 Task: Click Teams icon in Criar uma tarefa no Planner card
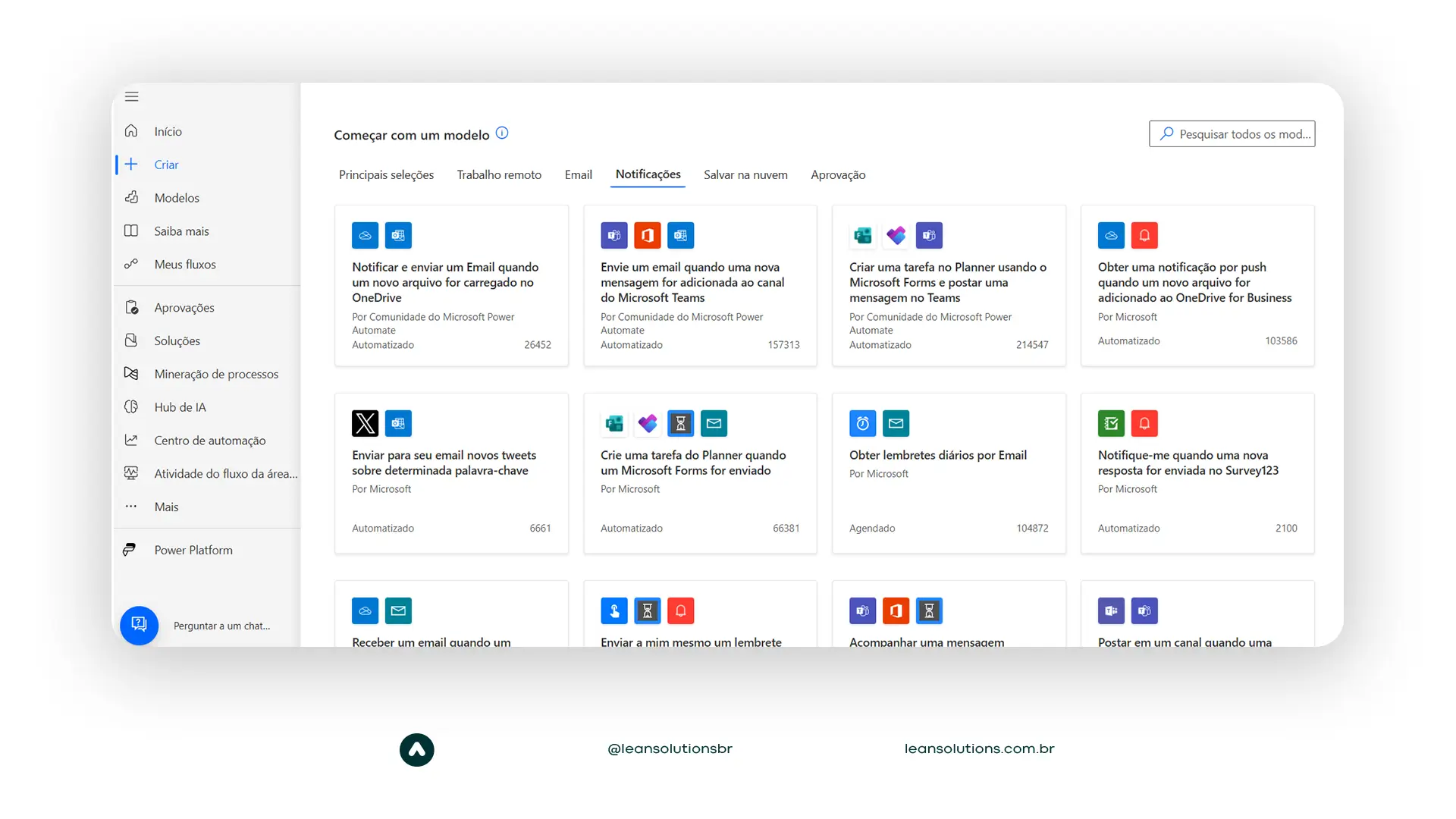[929, 235]
